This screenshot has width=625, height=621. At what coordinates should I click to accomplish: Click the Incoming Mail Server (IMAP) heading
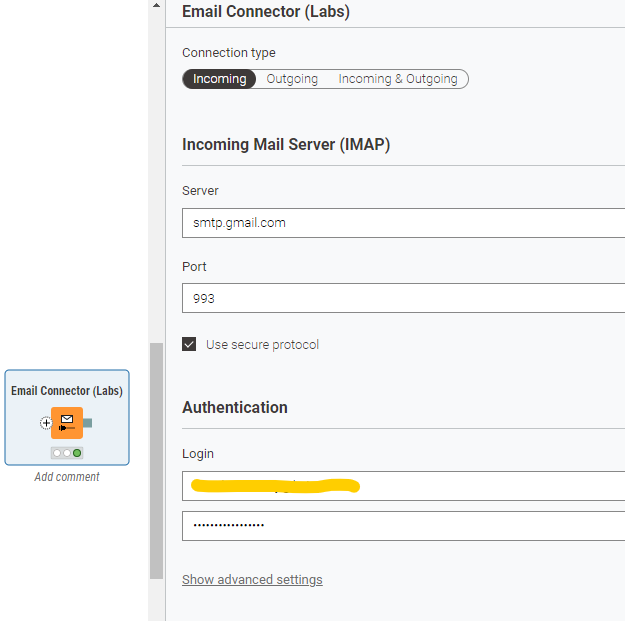pos(286,145)
